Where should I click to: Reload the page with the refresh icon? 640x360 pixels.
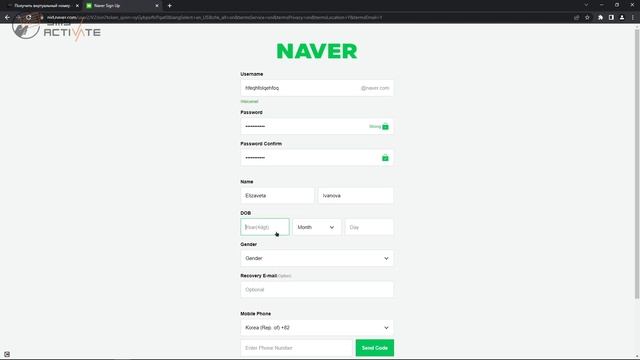(x=29, y=18)
